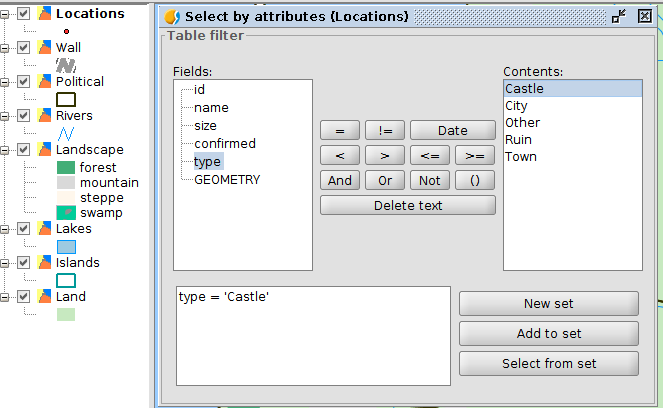Toggle the Political layer checkbox
The height and width of the screenshot is (408, 663).
point(24,82)
